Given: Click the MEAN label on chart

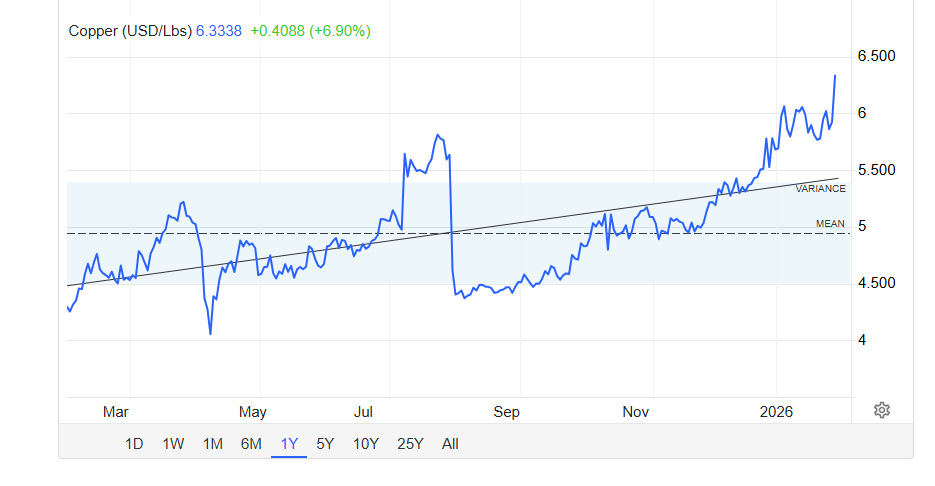Looking at the screenshot, I should point(830,224).
